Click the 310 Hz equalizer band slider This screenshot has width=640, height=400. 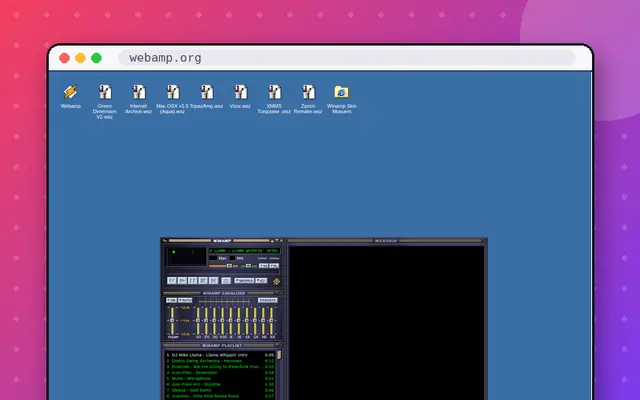(214, 321)
